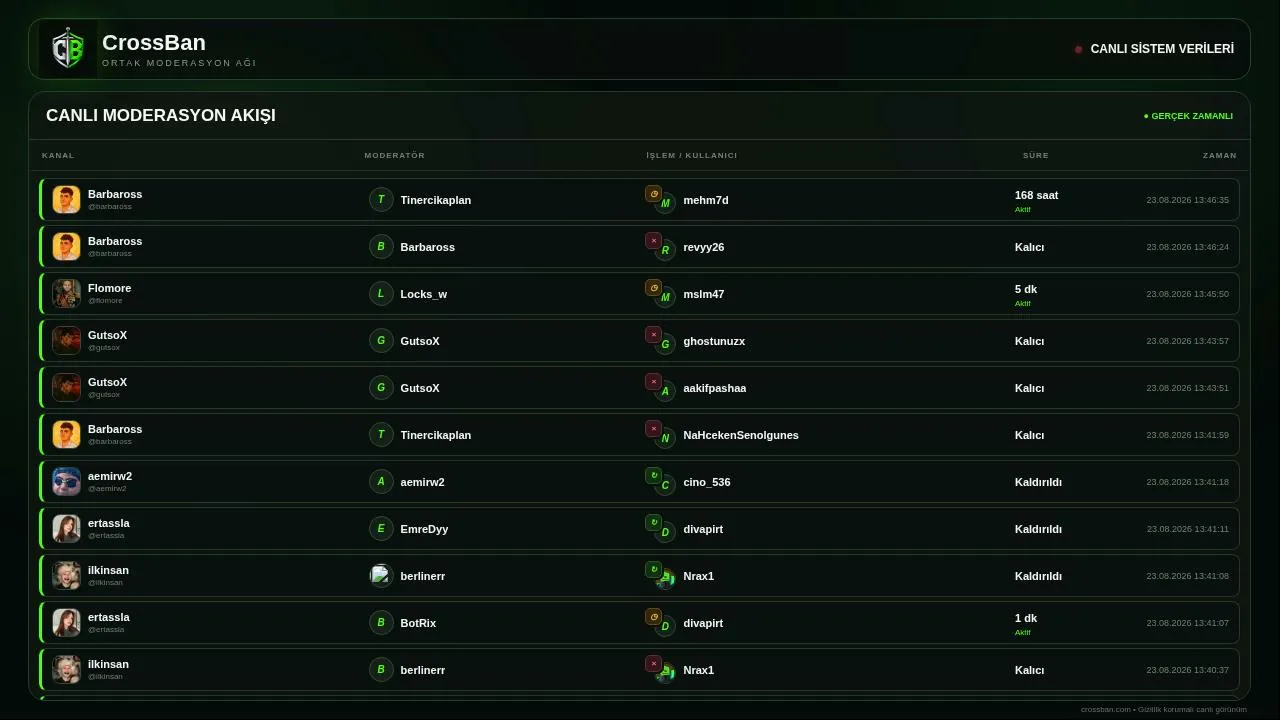The height and width of the screenshot is (720, 1280).
Task: Click the CrossBan shield logo
Action: (68, 49)
